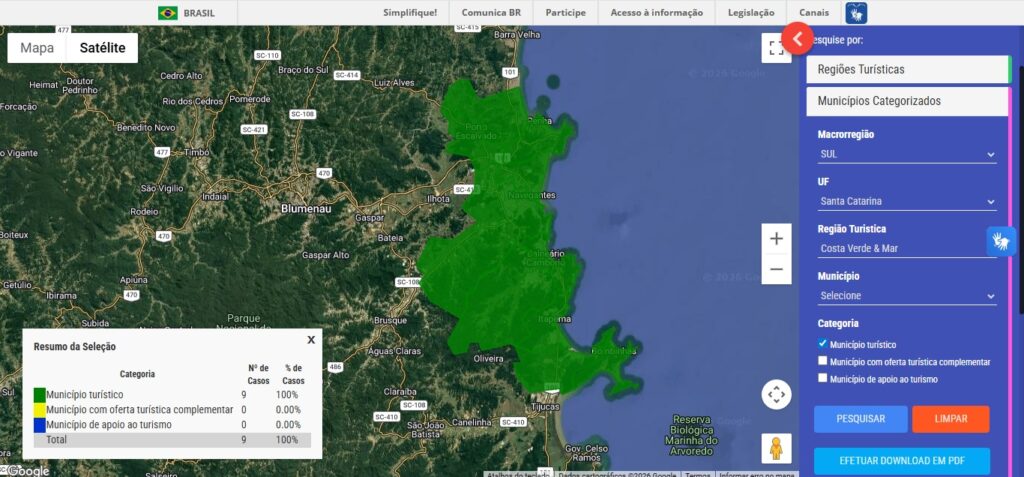This screenshot has height=477, width=1024.
Task: Click Timbó label on the map
Action: tap(197, 152)
